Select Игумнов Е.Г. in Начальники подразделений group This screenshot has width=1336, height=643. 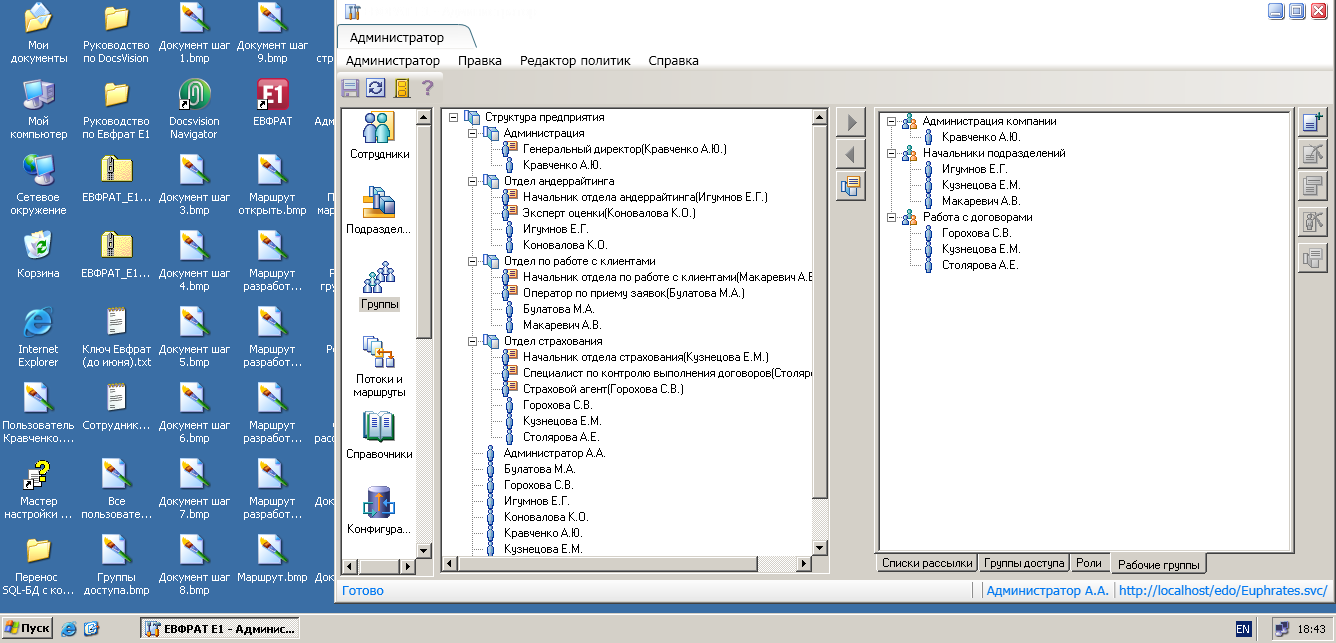click(975, 169)
